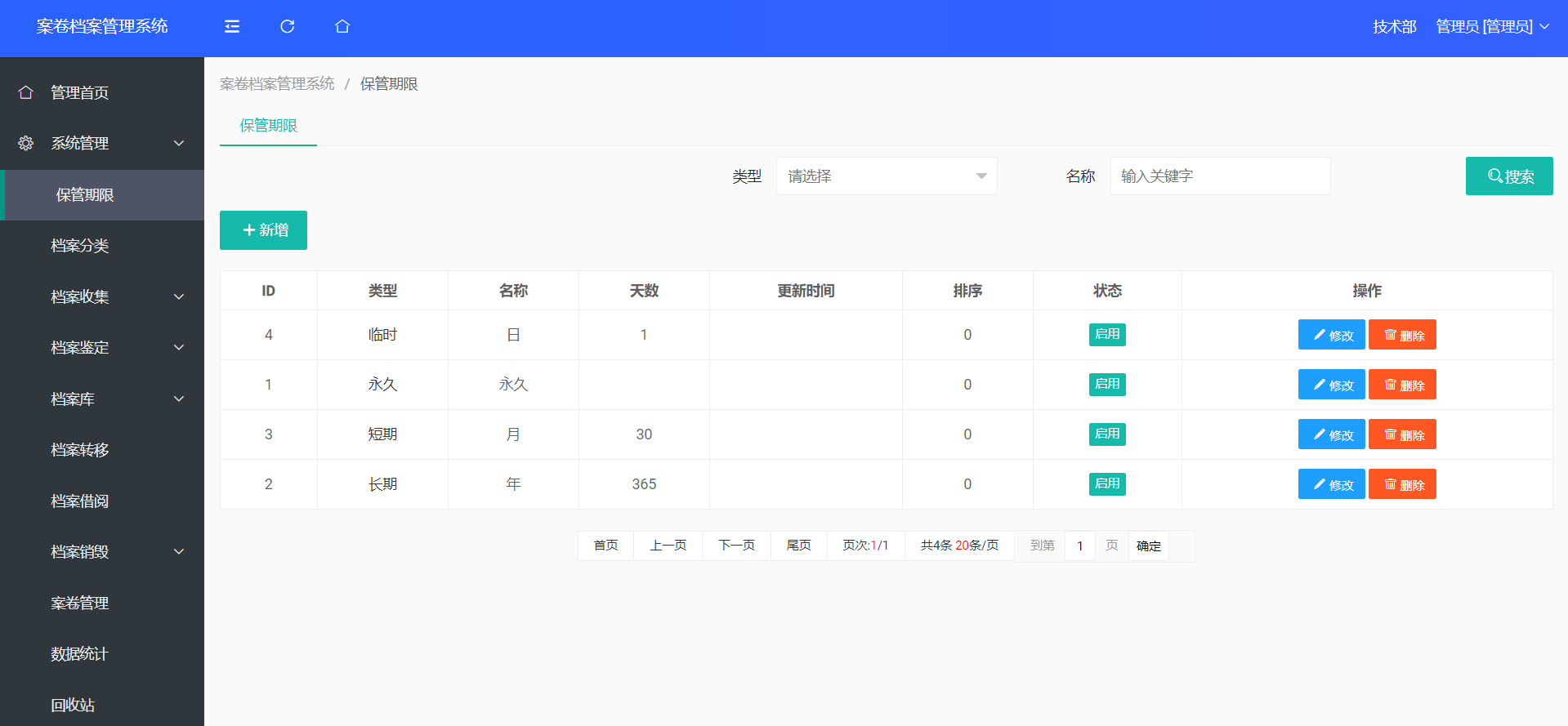Click the home icon in the top header
This screenshot has width=1568, height=726.
click(x=342, y=27)
